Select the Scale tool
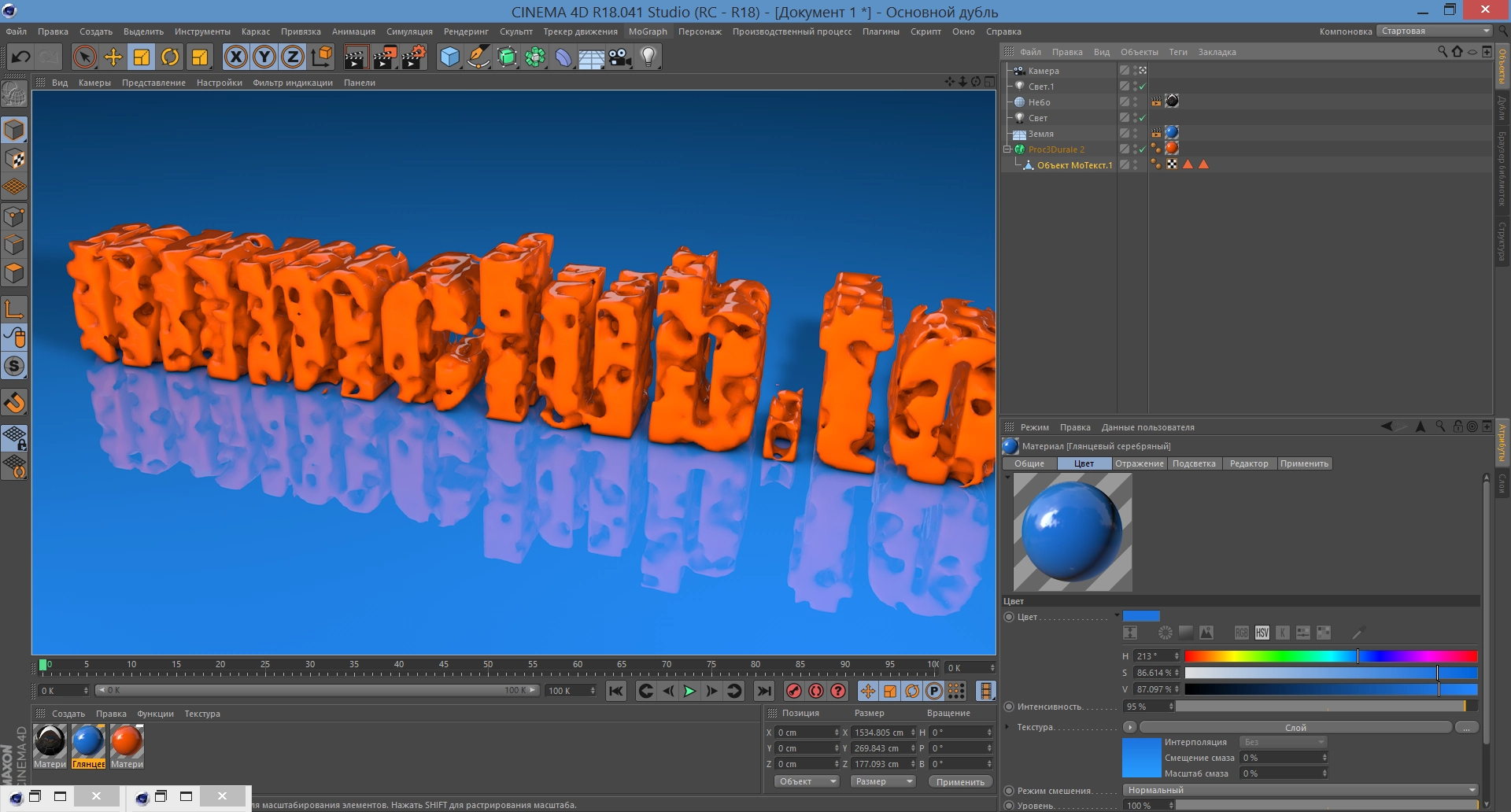 [142, 57]
